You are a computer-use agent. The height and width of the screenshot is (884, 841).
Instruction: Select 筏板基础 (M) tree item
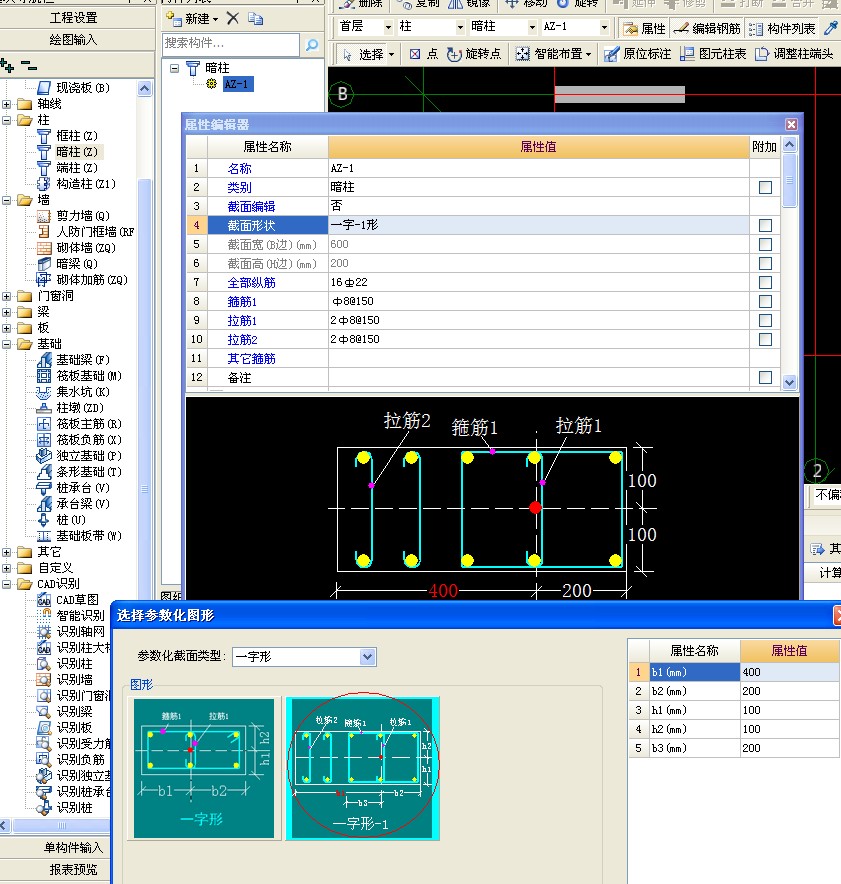88,376
